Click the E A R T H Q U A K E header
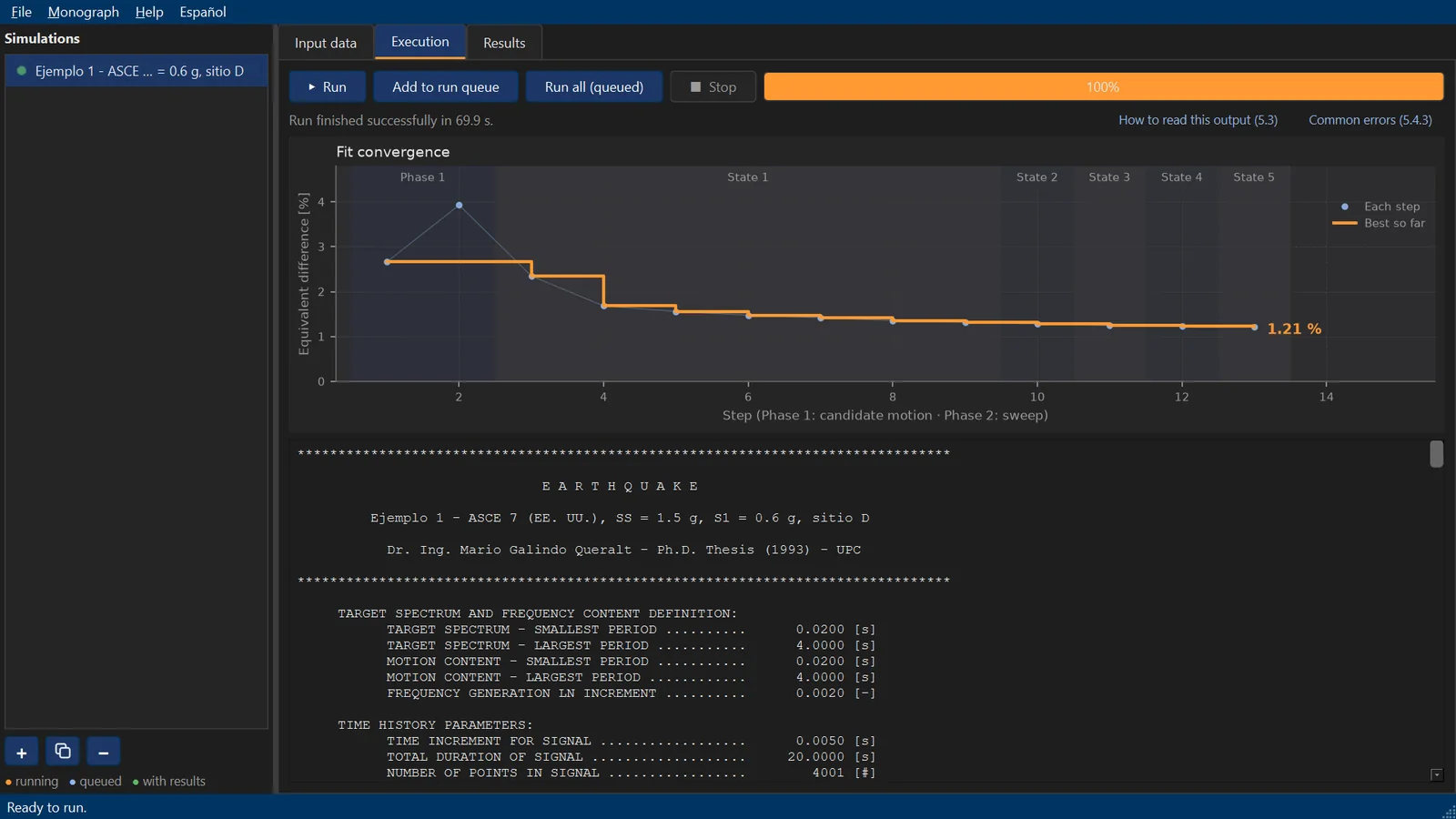This screenshot has width=1456, height=819. coord(620,487)
